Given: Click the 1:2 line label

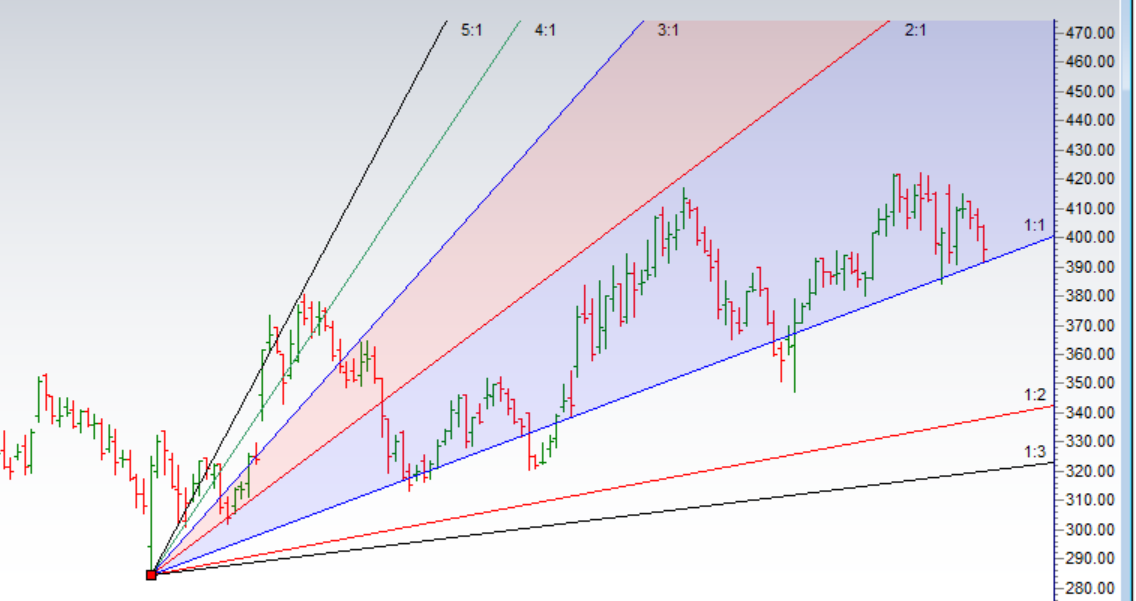Looking at the screenshot, I should (1034, 395).
